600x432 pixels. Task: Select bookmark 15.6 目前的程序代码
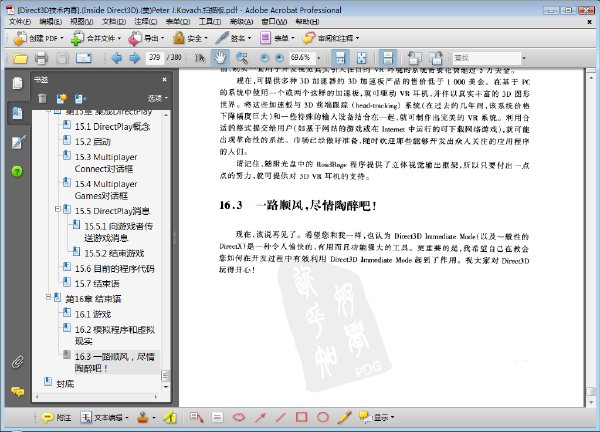click(114, 269)
